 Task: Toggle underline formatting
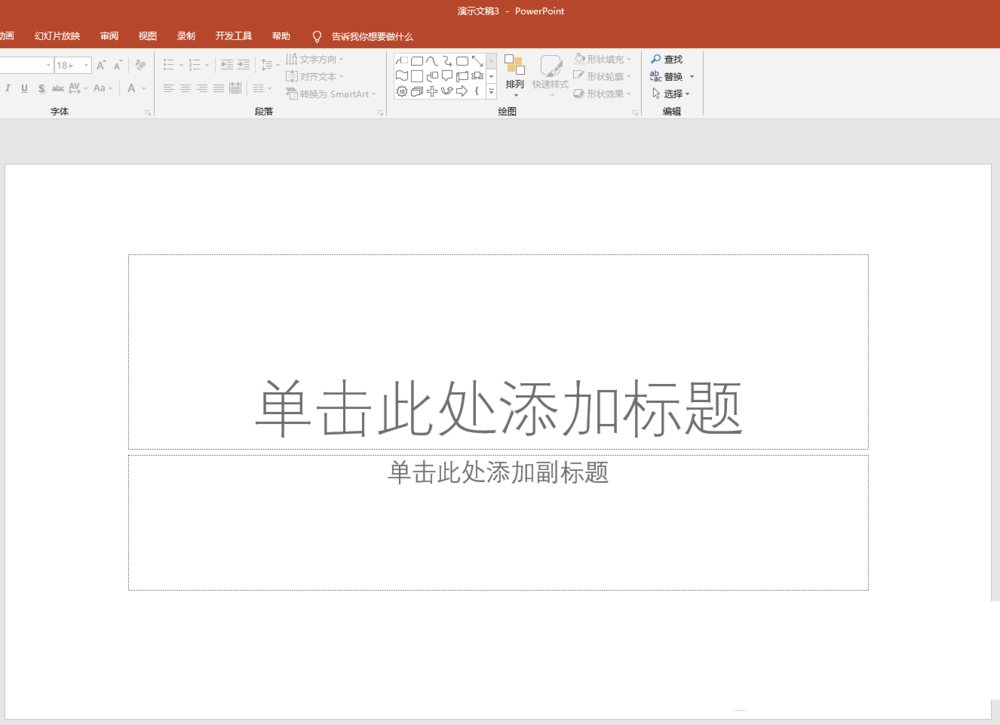(23, 89)
